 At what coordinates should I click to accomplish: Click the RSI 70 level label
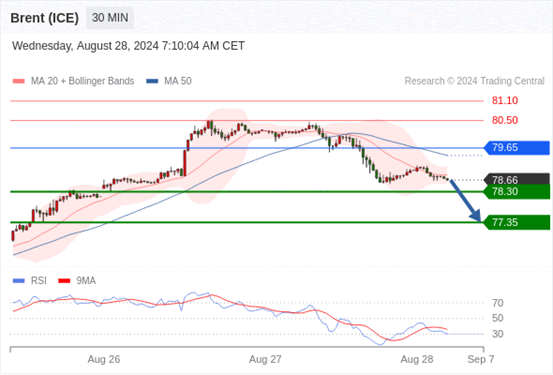coord(497,303)
